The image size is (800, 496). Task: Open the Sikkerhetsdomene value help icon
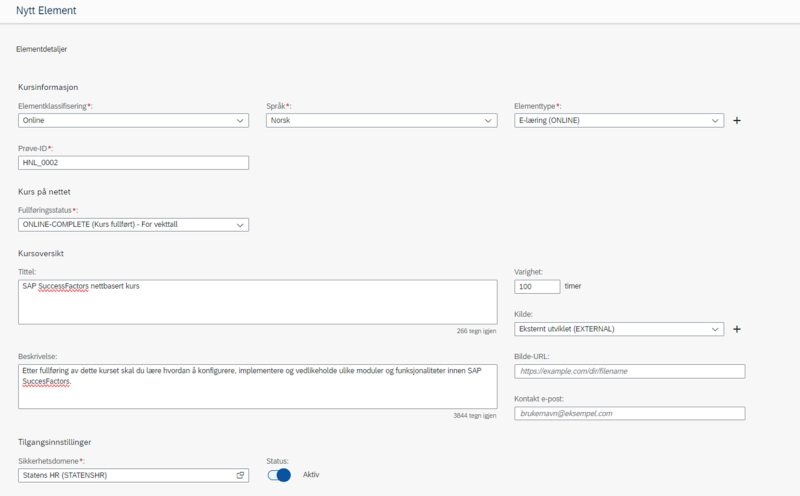240,475
